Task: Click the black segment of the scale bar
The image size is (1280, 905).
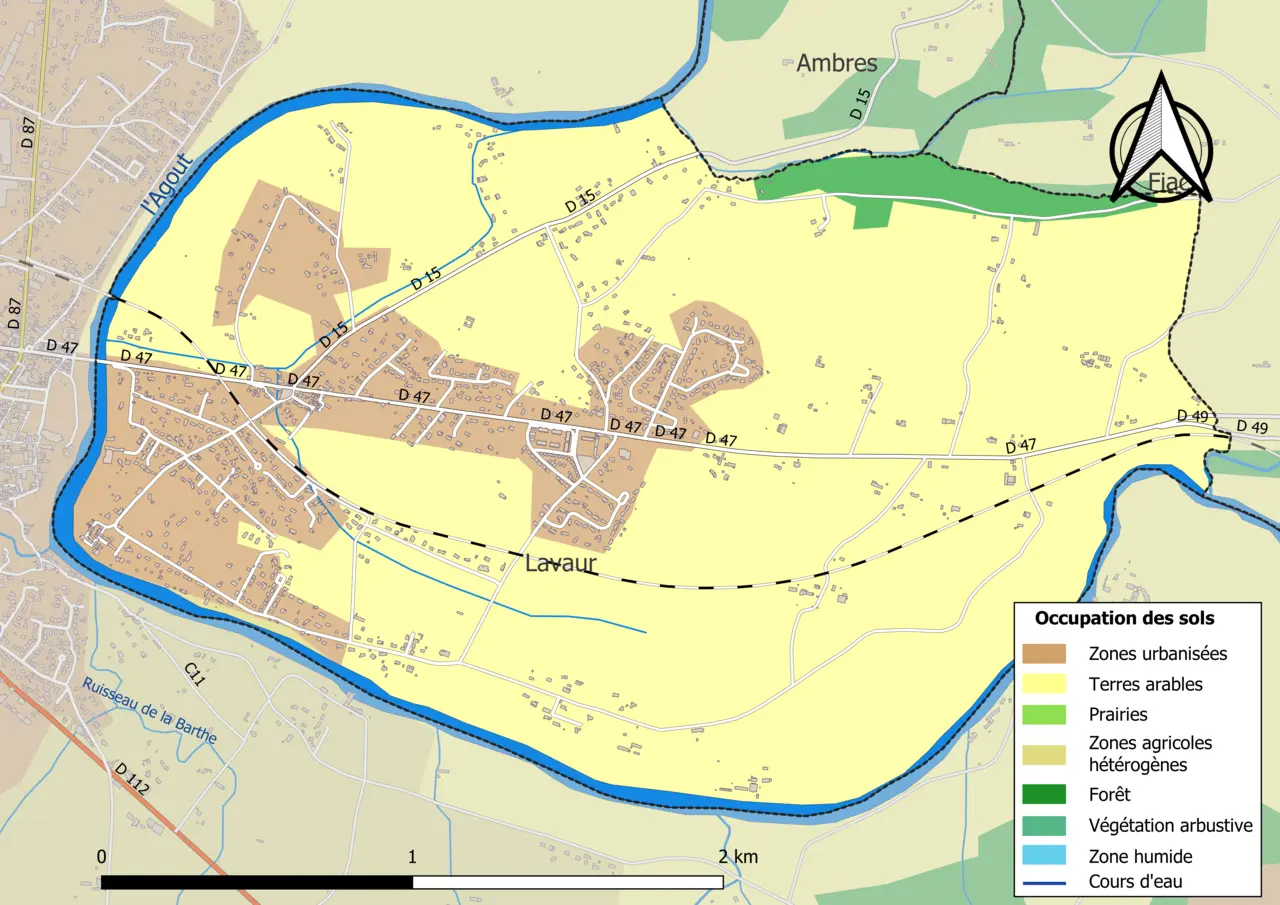Action: [x=257, y=882]
